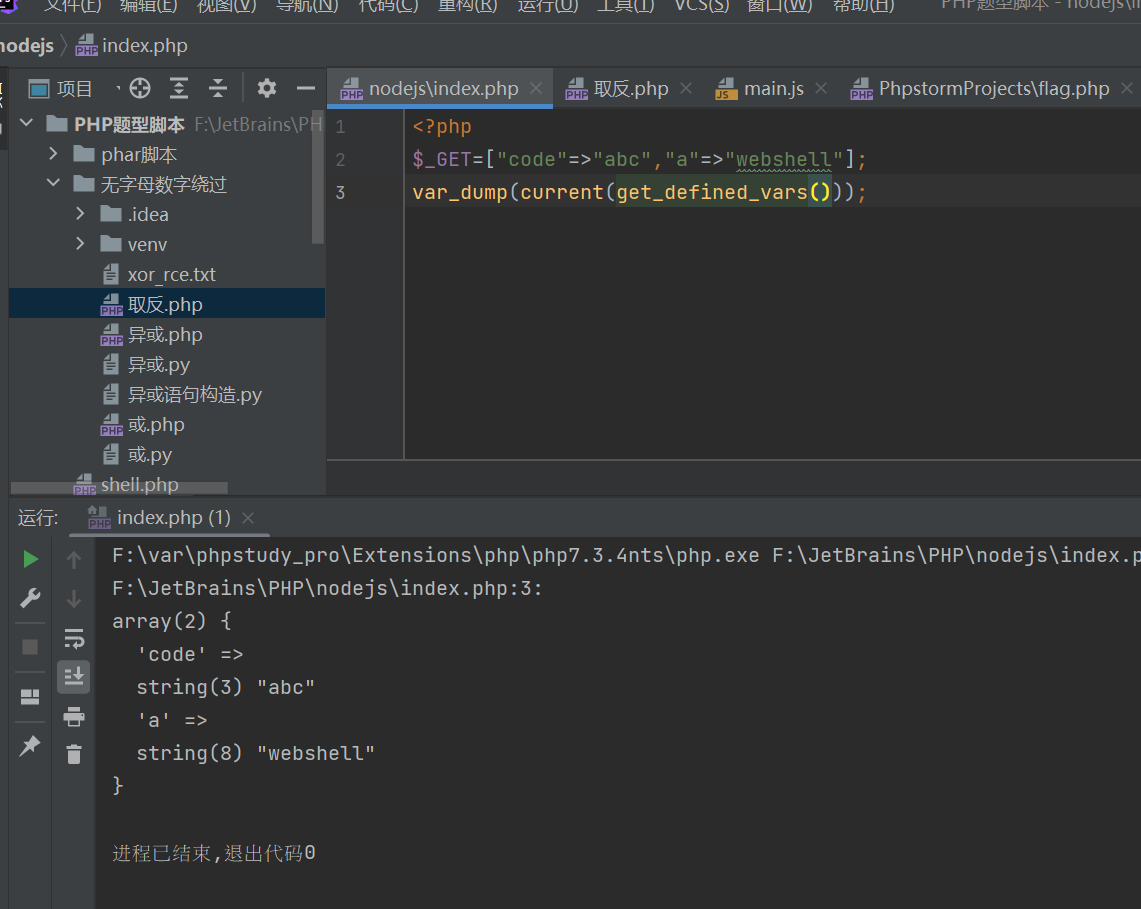Select 取反.php in project tree
Image resolution: width=1141 pixels, height=909 pixels.
pos(167,304)
